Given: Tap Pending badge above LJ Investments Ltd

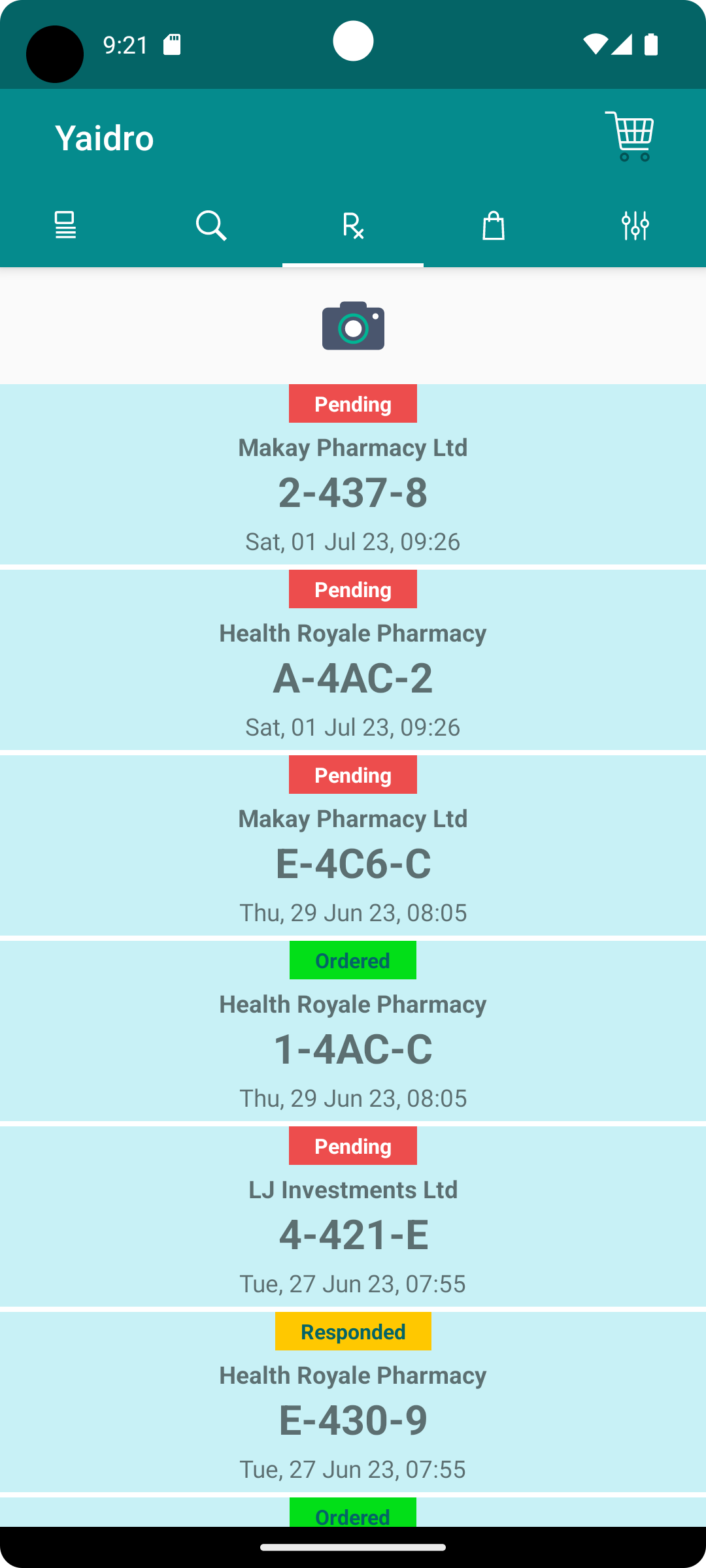Looking at the screenshot, I should tap(353, 1146).
